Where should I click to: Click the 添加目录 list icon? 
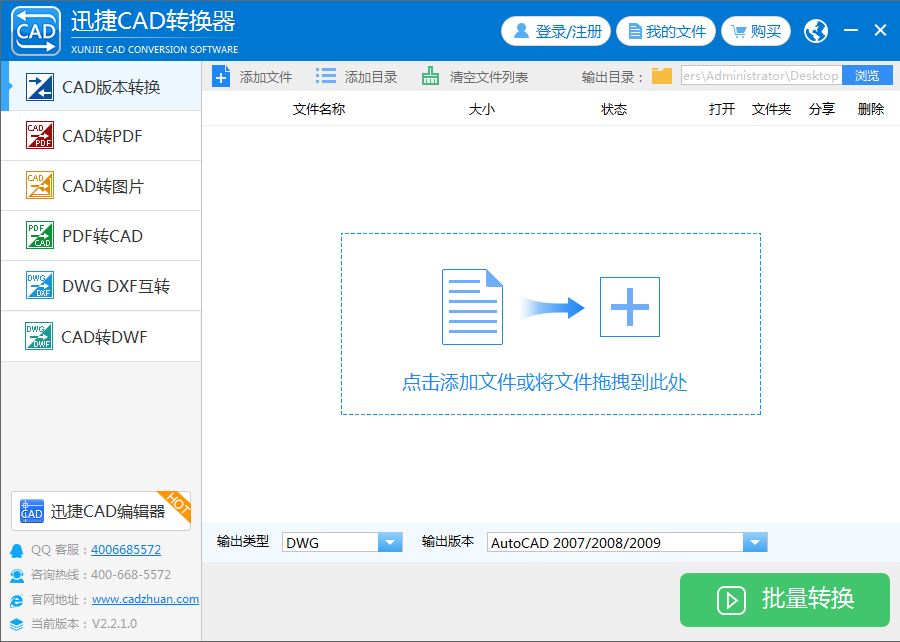[326, 76]
